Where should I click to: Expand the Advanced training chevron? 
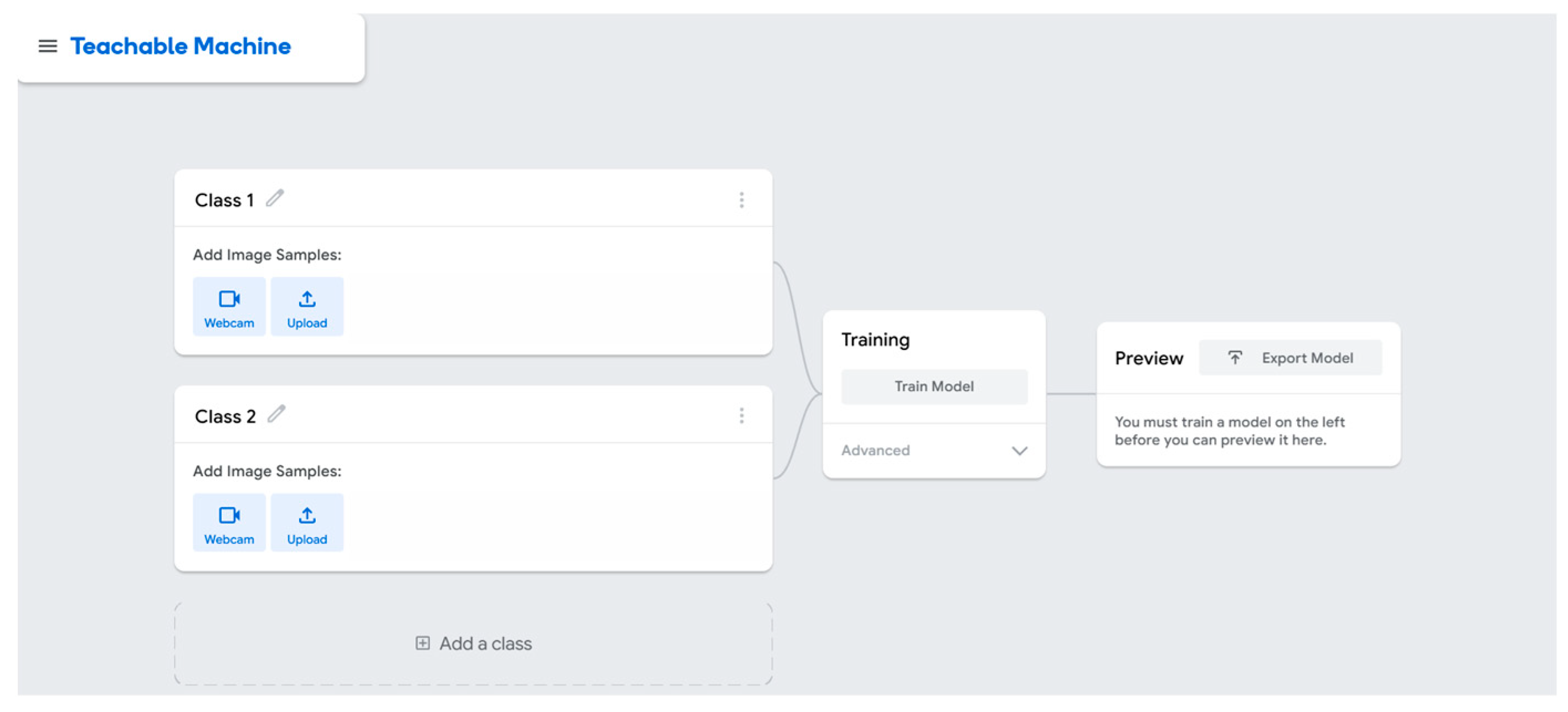pos(1019,450)
